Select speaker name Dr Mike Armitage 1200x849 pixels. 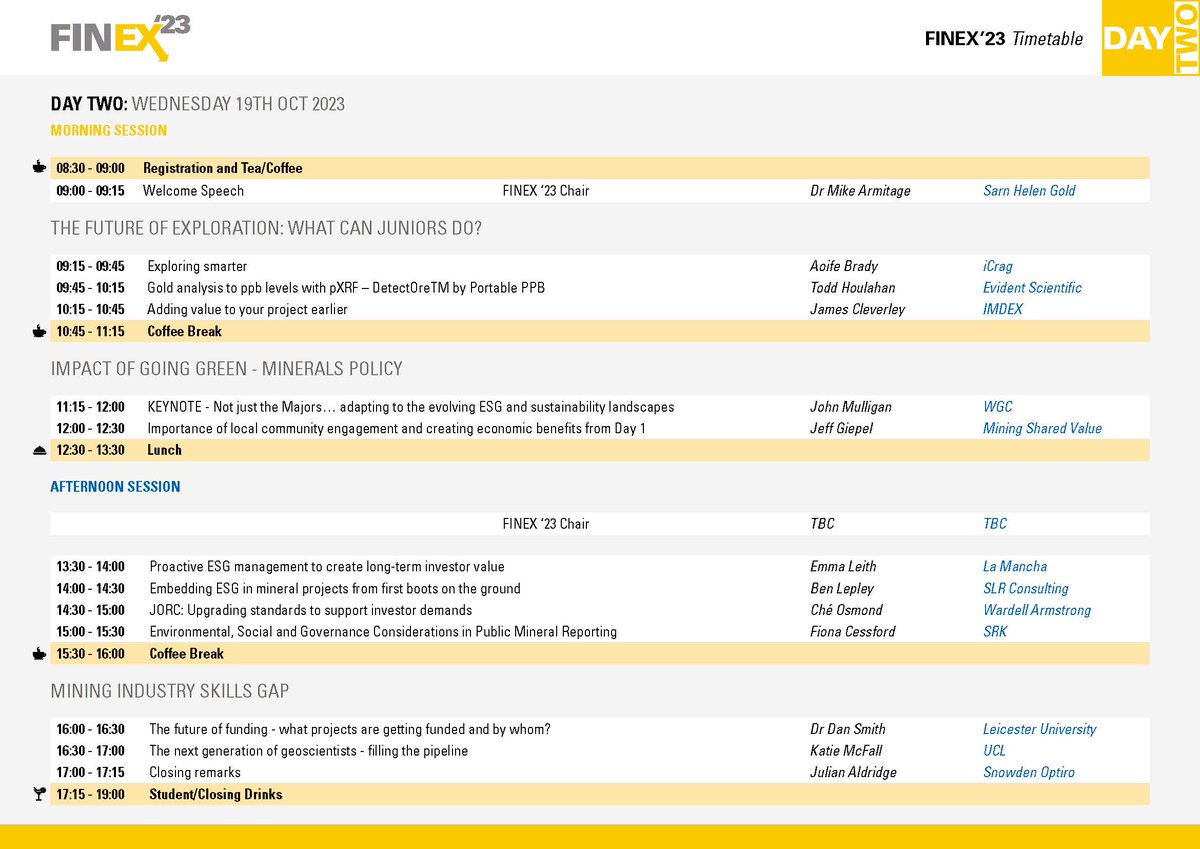click(860, 190)
